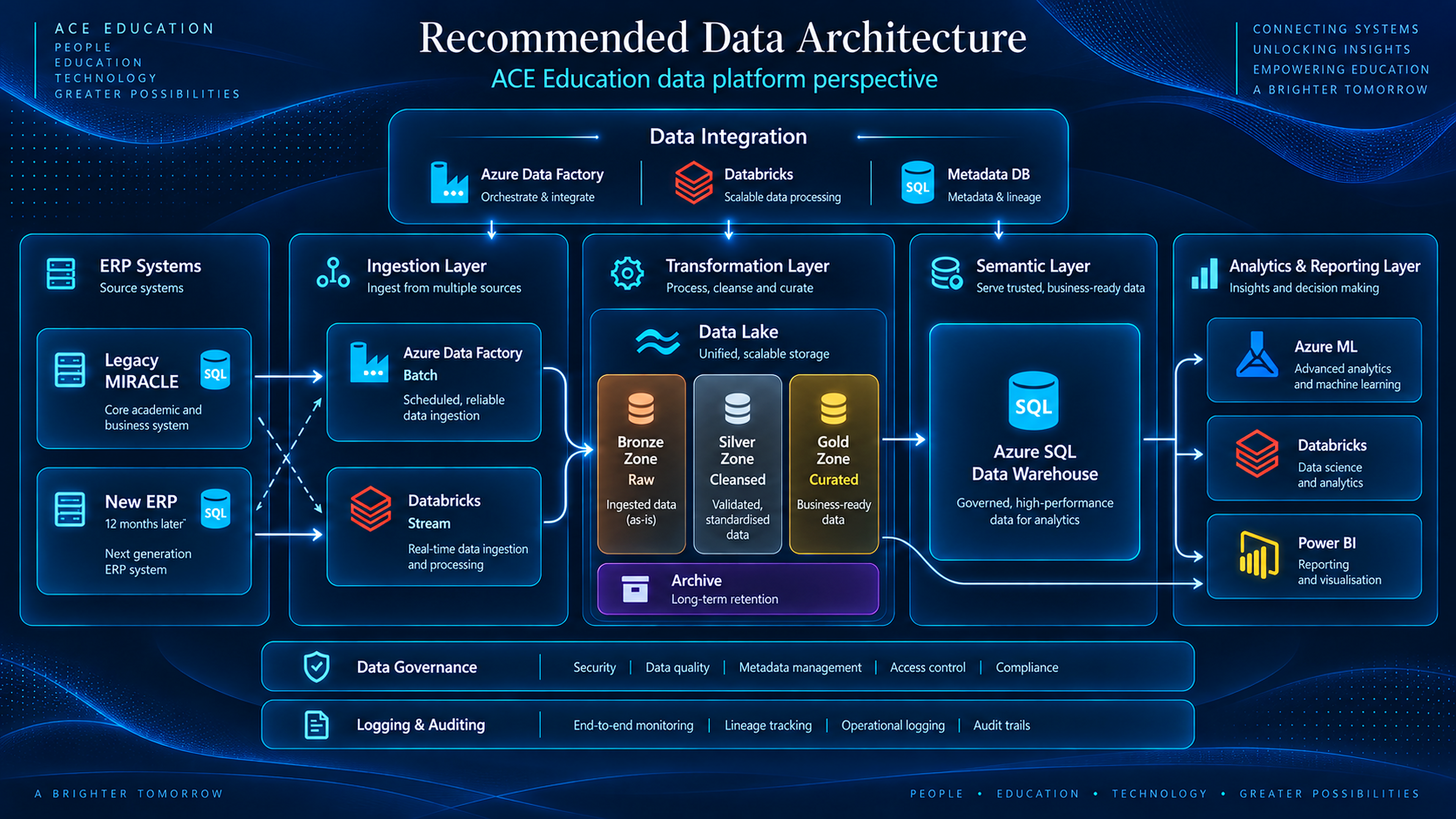This screenshot has width=1456, height=819.
Task: Click the New ERP server icon
Action: coord(69,509)
